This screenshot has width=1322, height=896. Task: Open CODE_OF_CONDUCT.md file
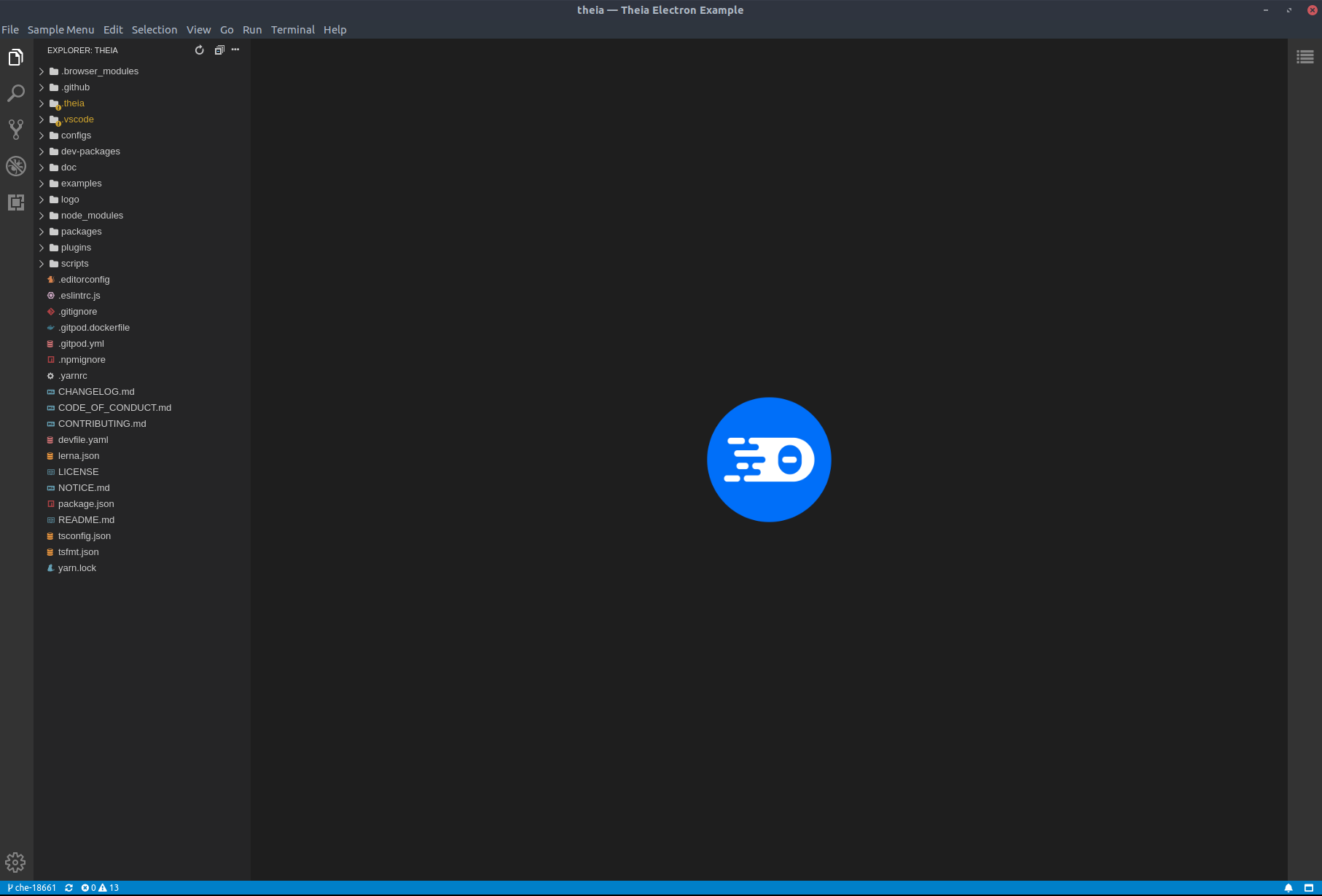coord(142,408)
